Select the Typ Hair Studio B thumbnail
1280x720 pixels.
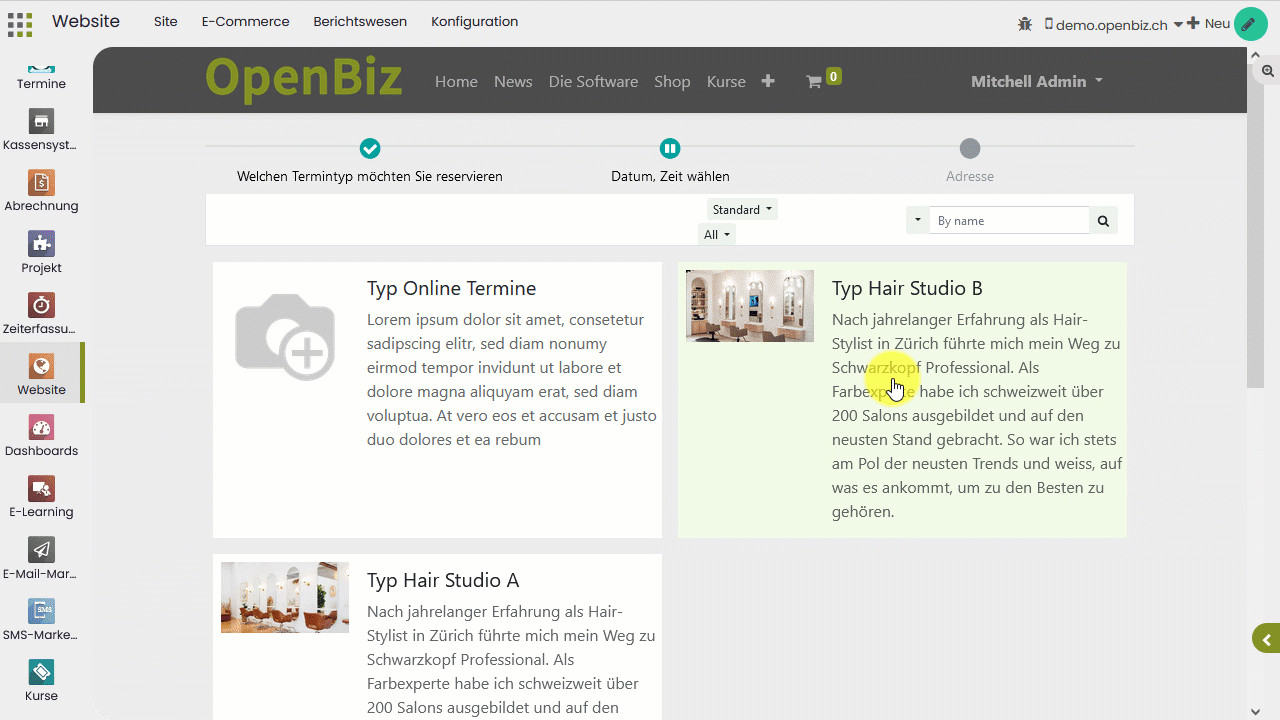pyautogui.click(x=750, y=306)
